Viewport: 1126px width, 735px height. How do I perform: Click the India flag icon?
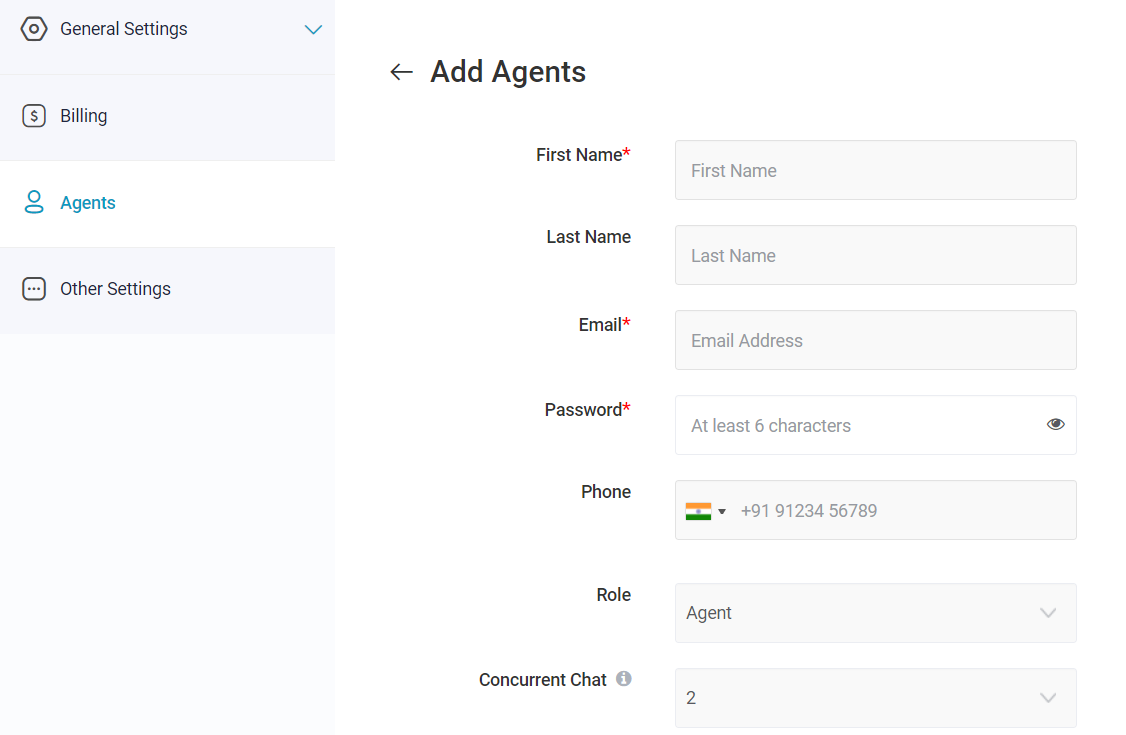(x=698, y=511)
